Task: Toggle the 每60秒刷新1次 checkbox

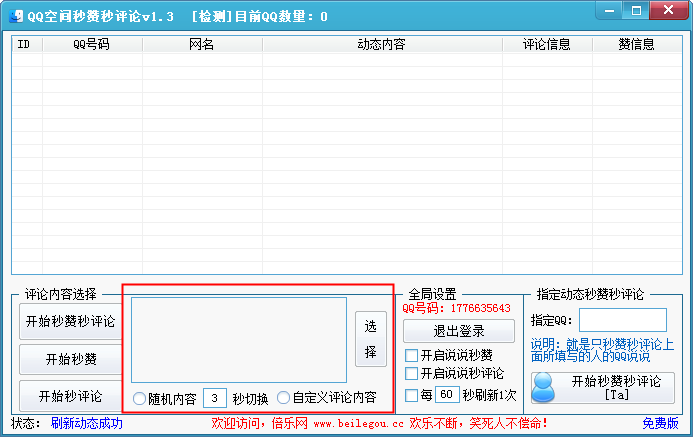Action: (x=411, y=395)
